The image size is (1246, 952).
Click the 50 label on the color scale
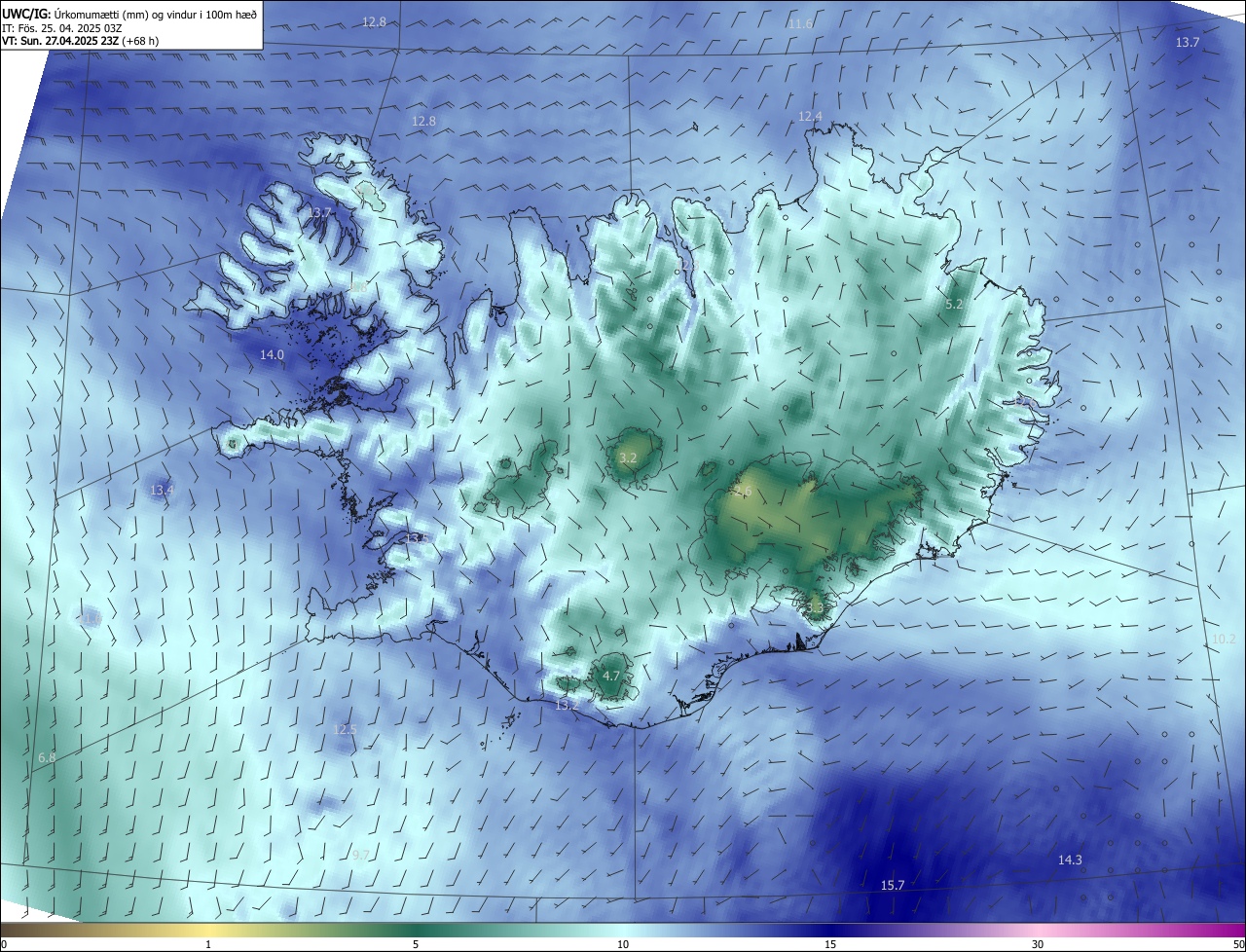click(x=1237, y=944)
